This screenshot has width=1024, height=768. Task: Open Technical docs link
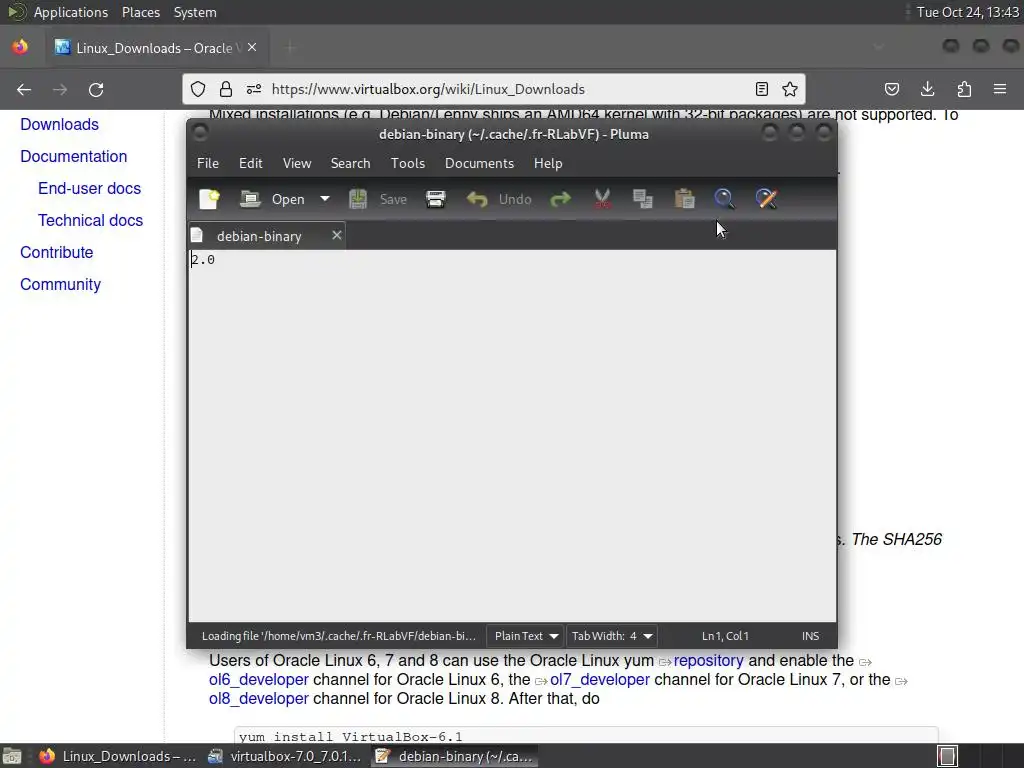[x=90, y=220]
